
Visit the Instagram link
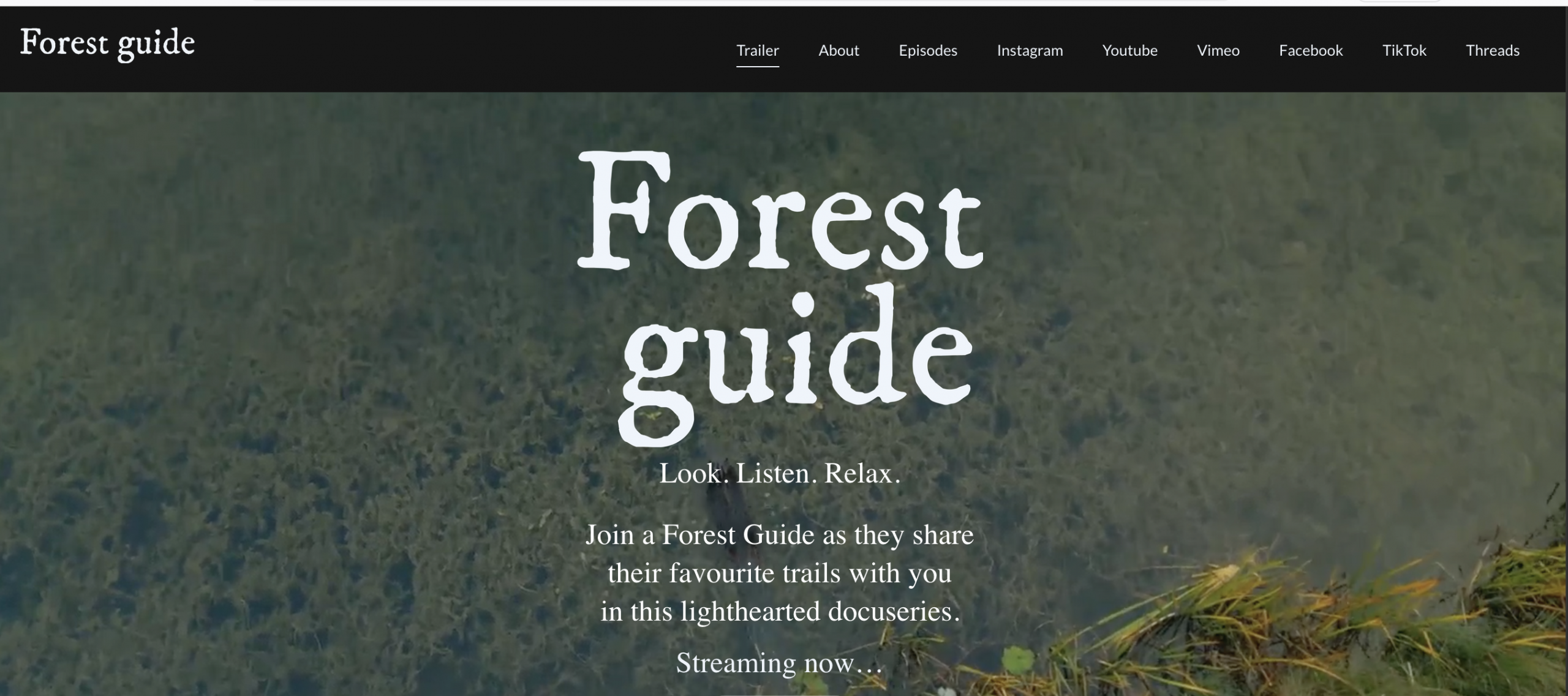coord(1030,50)
